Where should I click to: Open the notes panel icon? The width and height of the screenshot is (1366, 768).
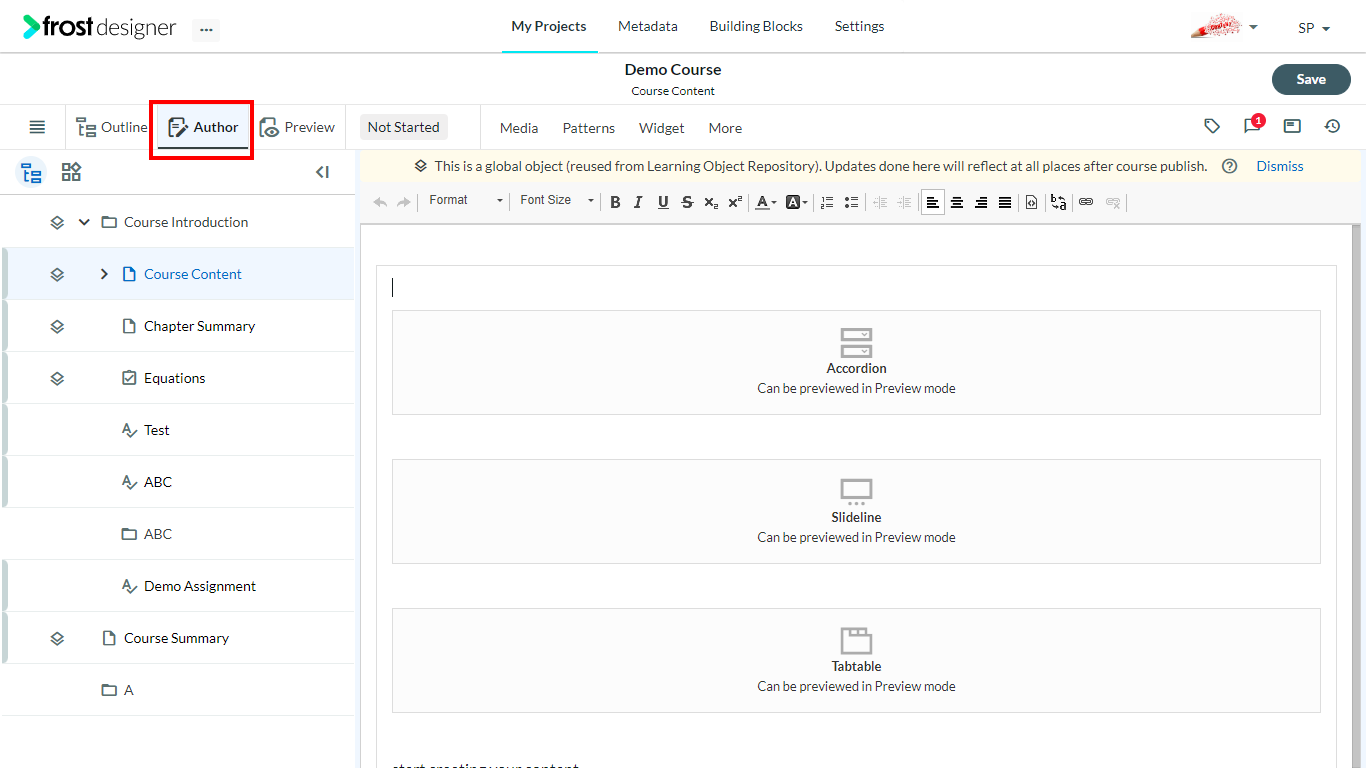click(x=1292, y=126)
